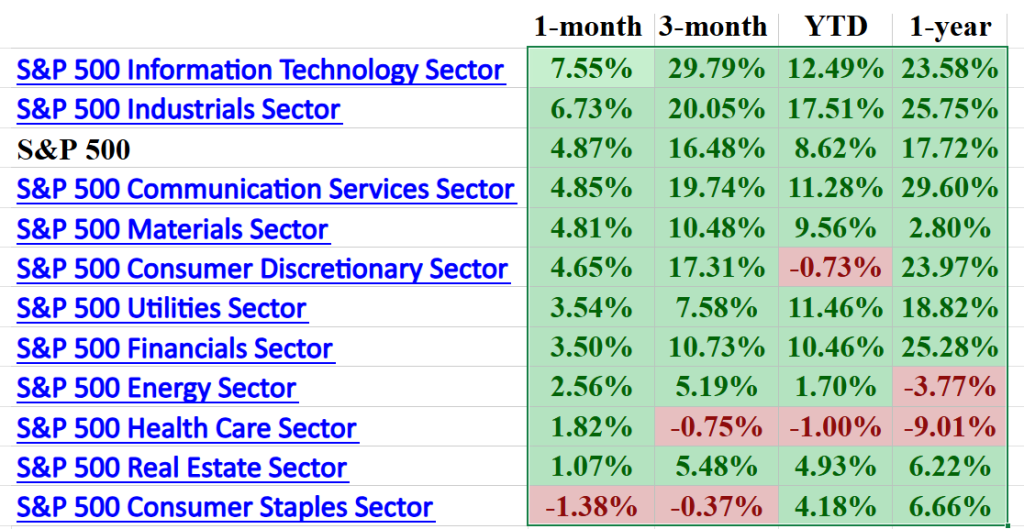Screen dimensions: 1024x529
Task: Follow S&P 500 Consumer Discretionary Sector link
Action: click(x=262, y=269)
